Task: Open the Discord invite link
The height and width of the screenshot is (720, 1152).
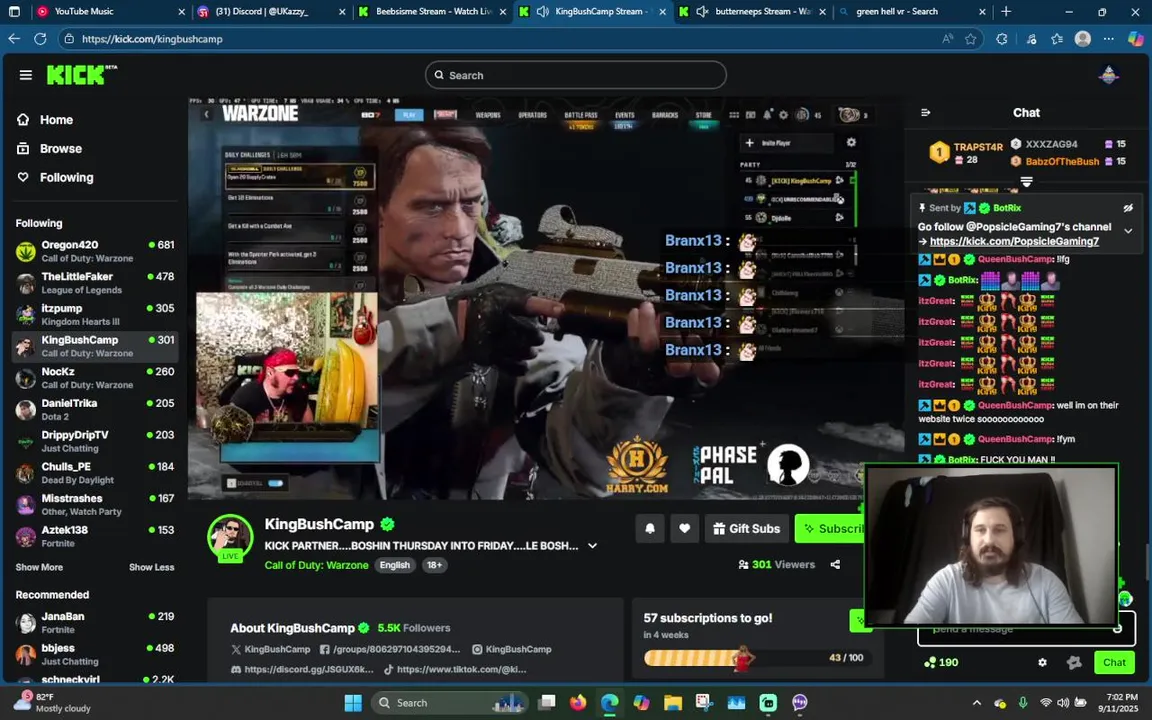Action: coord(302,669)
